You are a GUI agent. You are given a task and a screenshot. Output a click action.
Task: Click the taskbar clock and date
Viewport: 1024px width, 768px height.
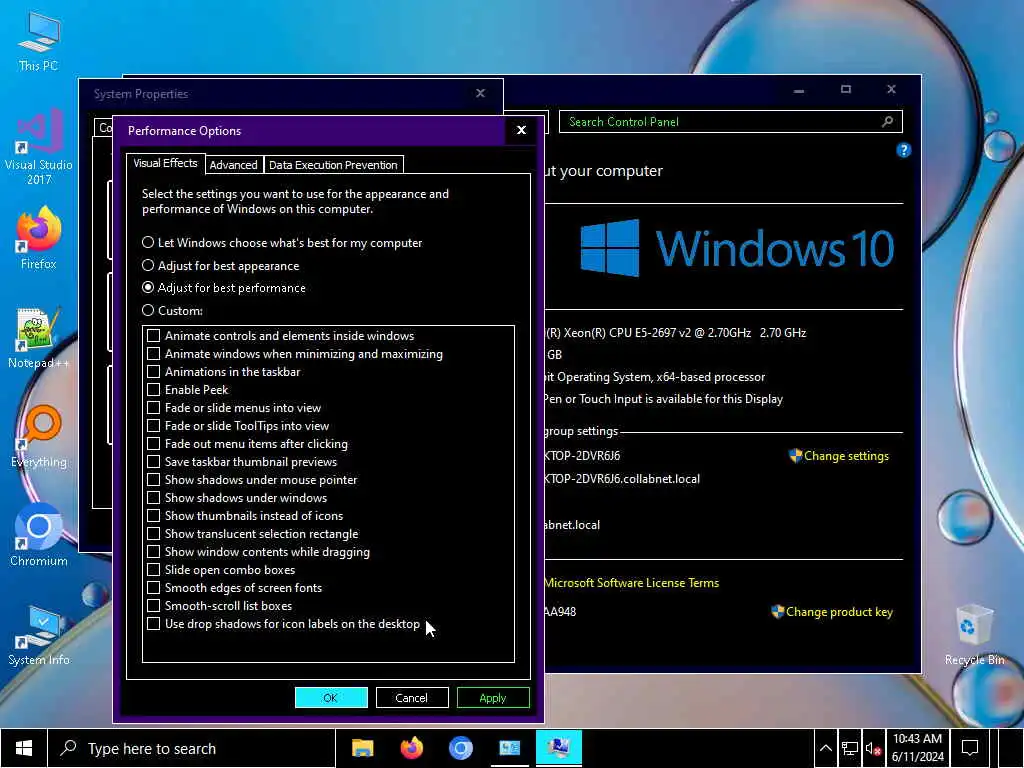click(918, 748)
